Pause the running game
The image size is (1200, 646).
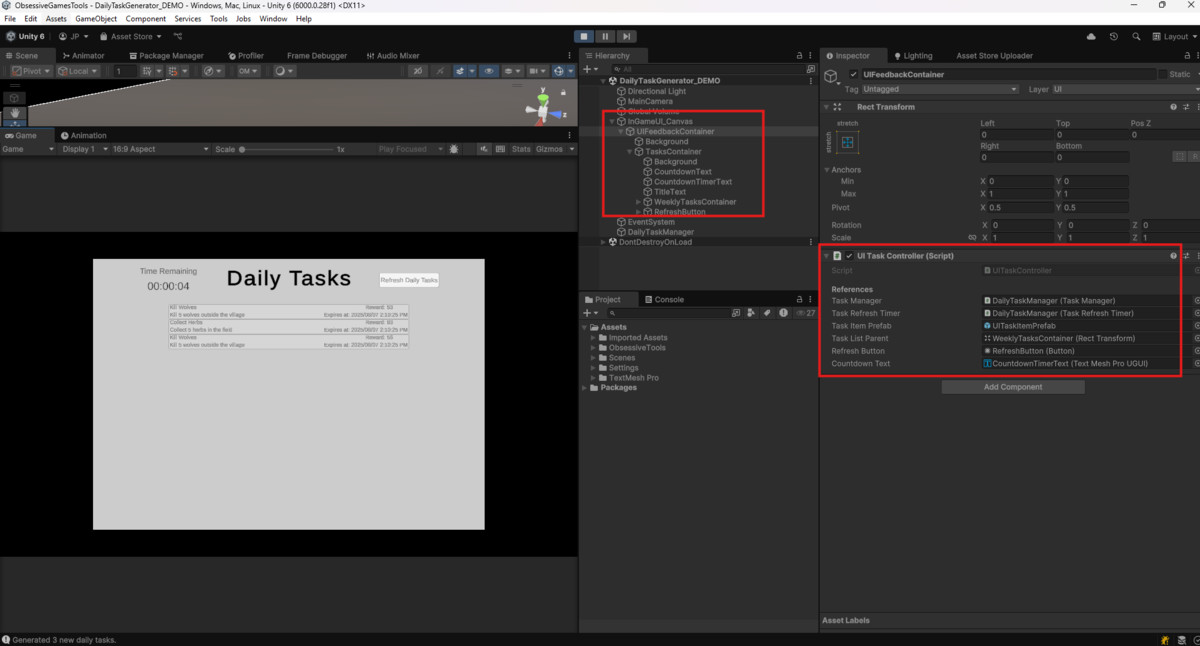605,37
